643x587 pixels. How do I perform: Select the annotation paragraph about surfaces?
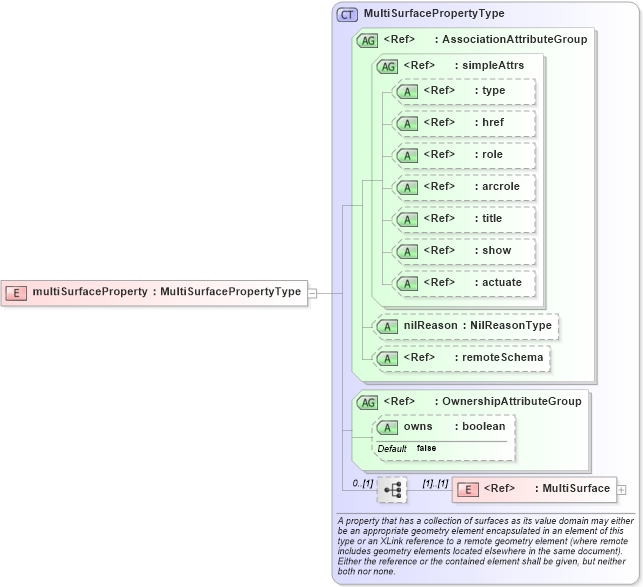coord(486,546)
